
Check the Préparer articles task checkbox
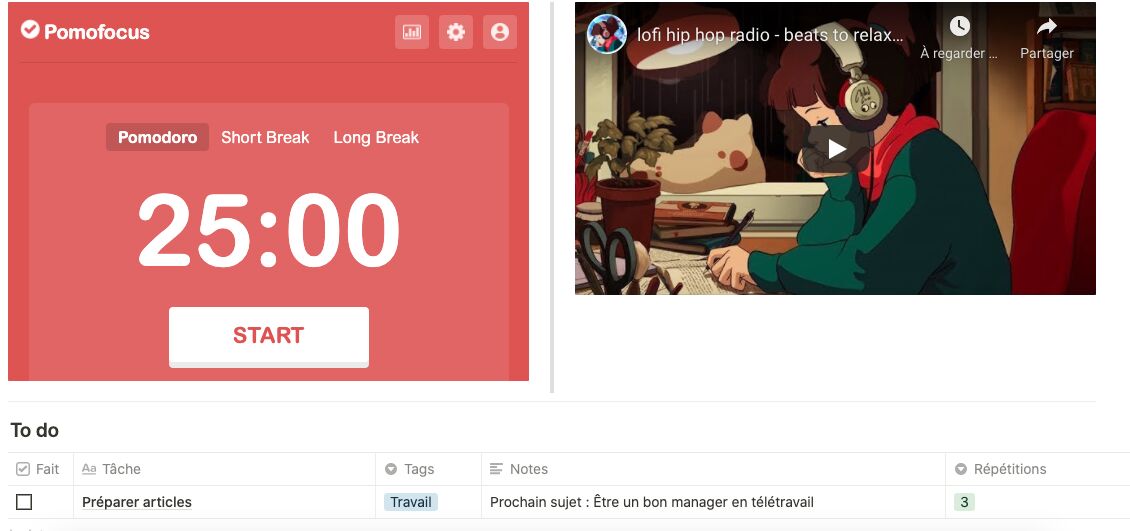[x=24, y=501]
